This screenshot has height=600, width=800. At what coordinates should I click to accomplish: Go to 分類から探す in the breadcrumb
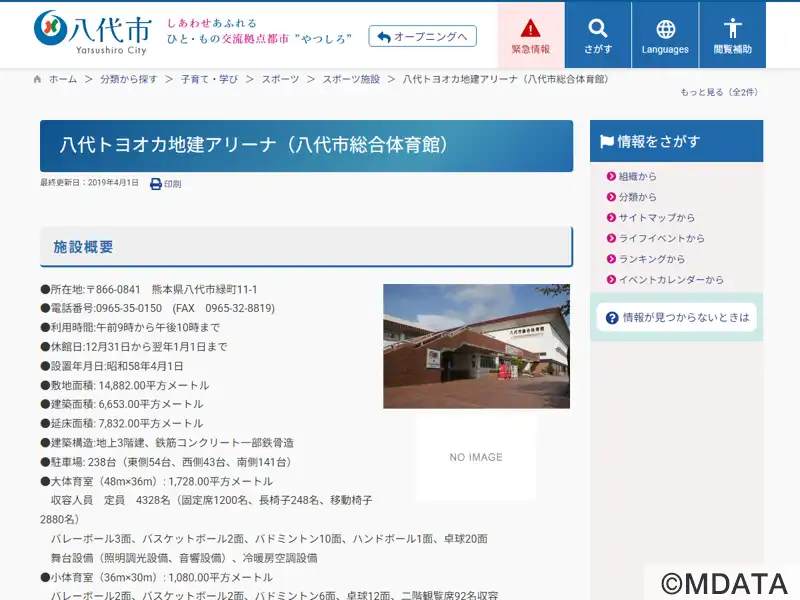click(x=129, y=79)
